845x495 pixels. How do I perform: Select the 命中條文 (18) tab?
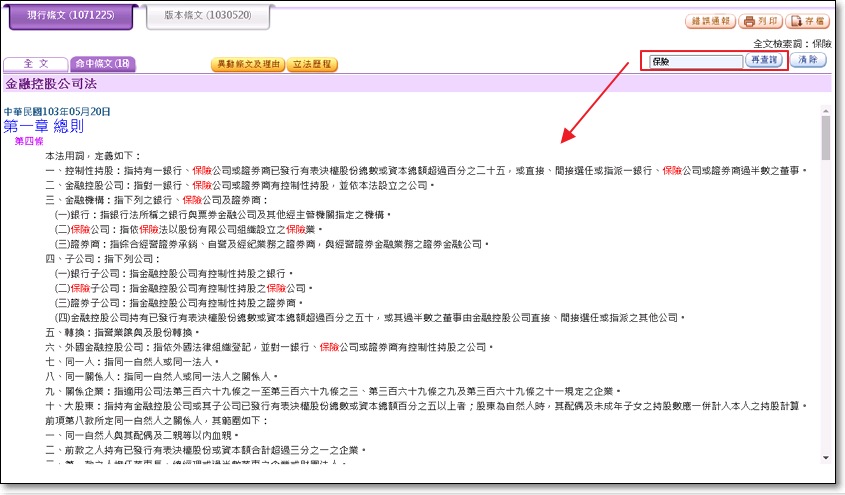pos(103,64)
